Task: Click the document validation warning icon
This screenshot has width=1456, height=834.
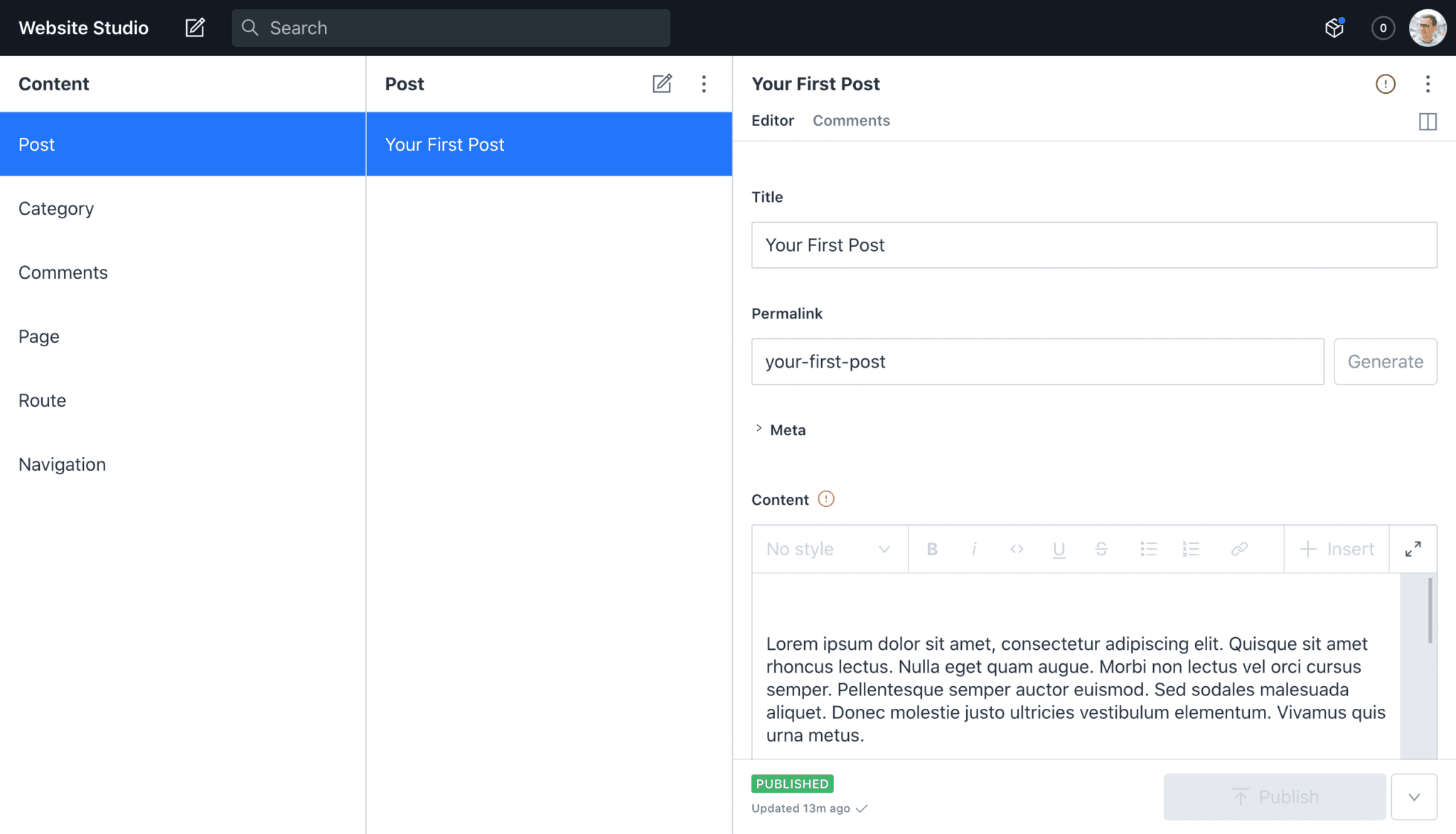Action: (x=1385, y=84)
